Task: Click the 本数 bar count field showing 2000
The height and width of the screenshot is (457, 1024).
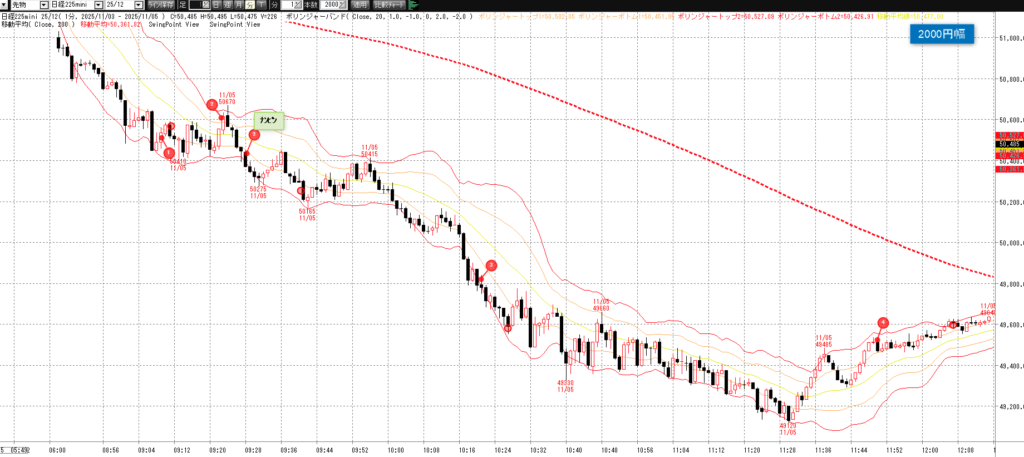Action: (332, 5)
